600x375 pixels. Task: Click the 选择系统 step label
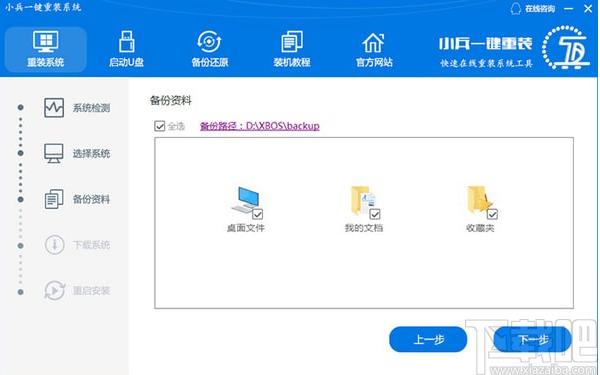(91, 154)
